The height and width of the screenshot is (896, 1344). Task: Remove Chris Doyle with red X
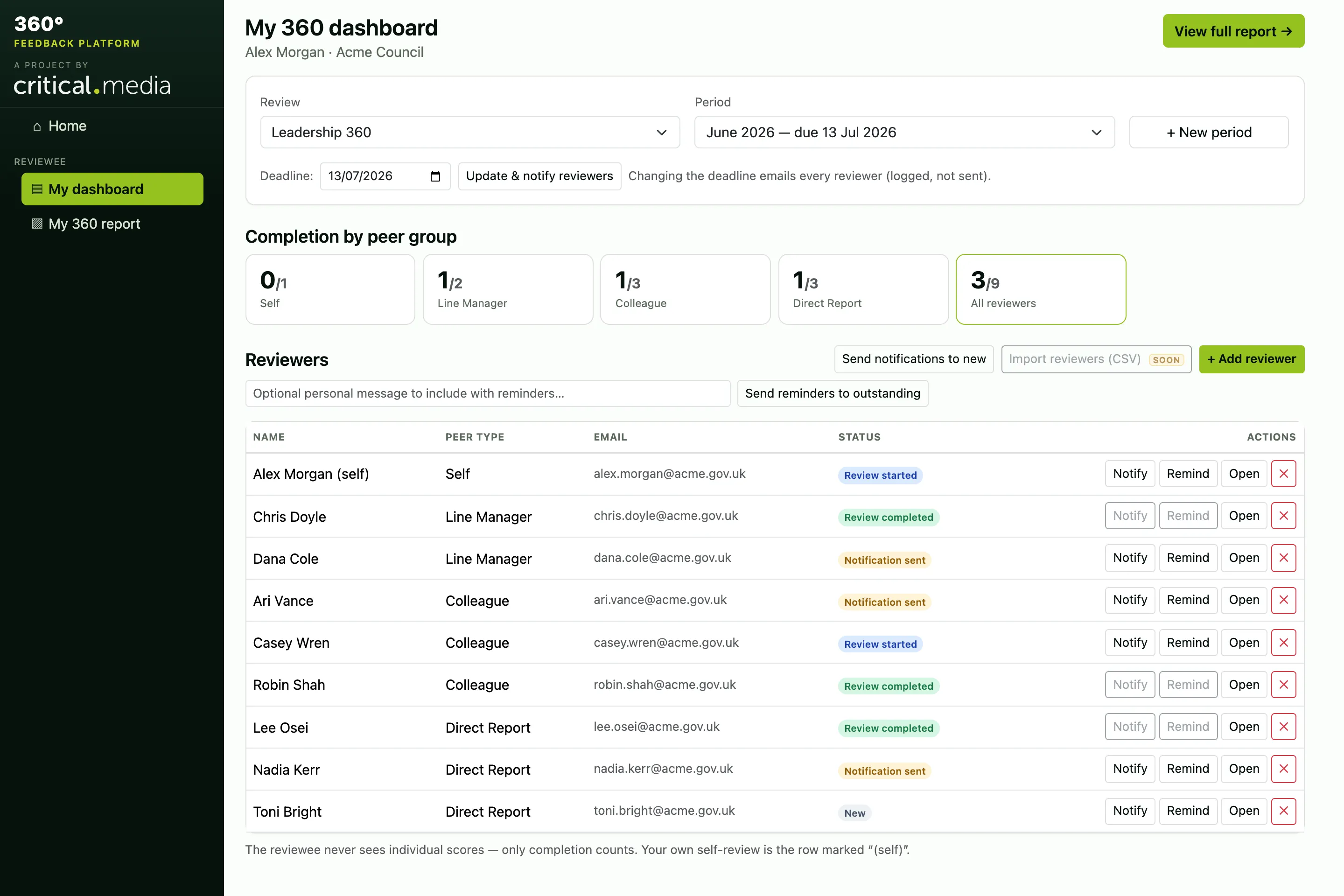1283,516
